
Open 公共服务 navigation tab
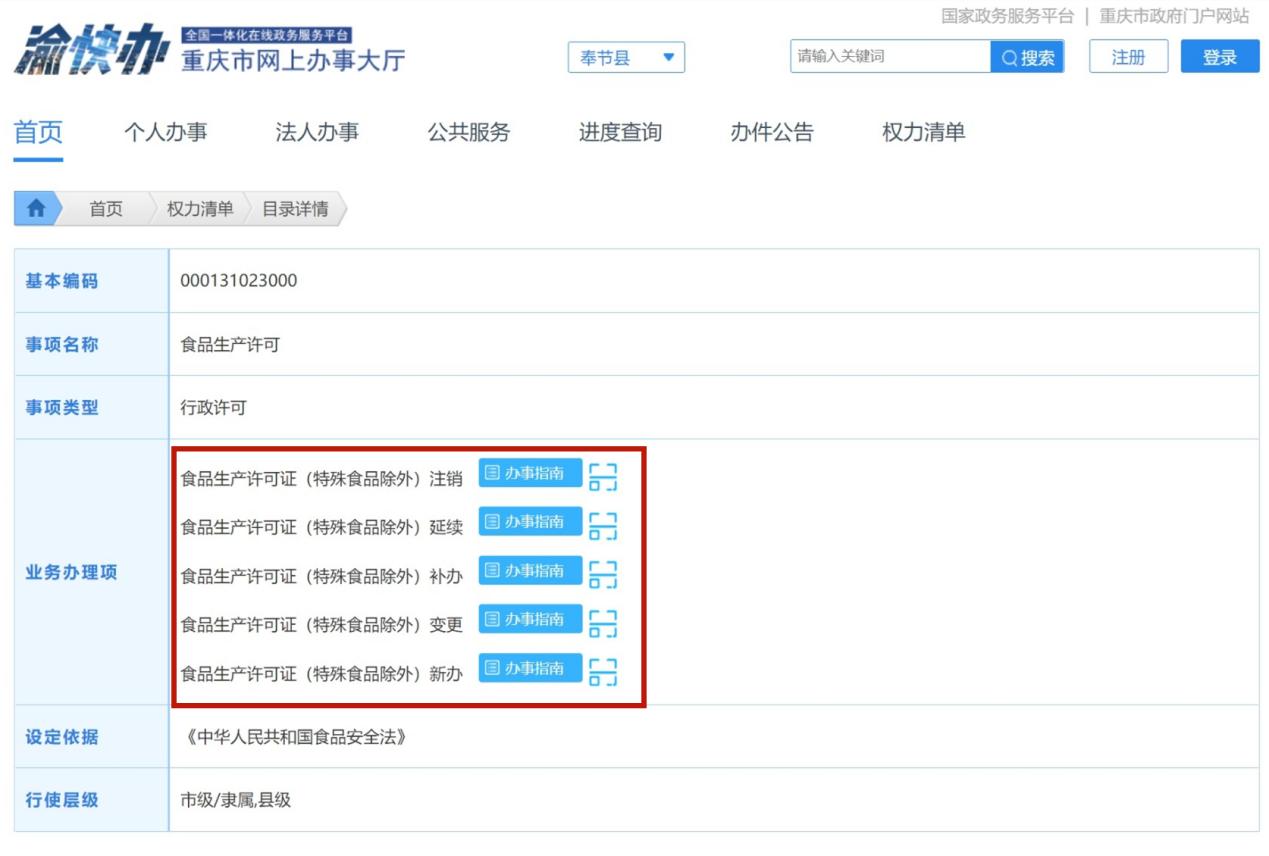(469, 132)
